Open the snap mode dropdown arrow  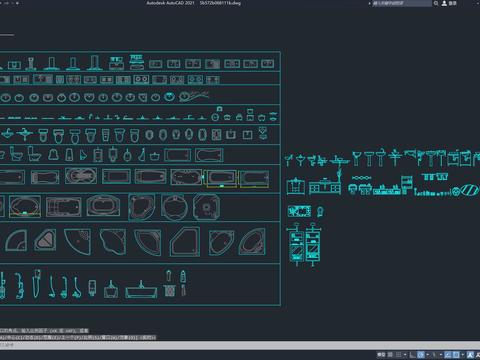pos(405,355)
